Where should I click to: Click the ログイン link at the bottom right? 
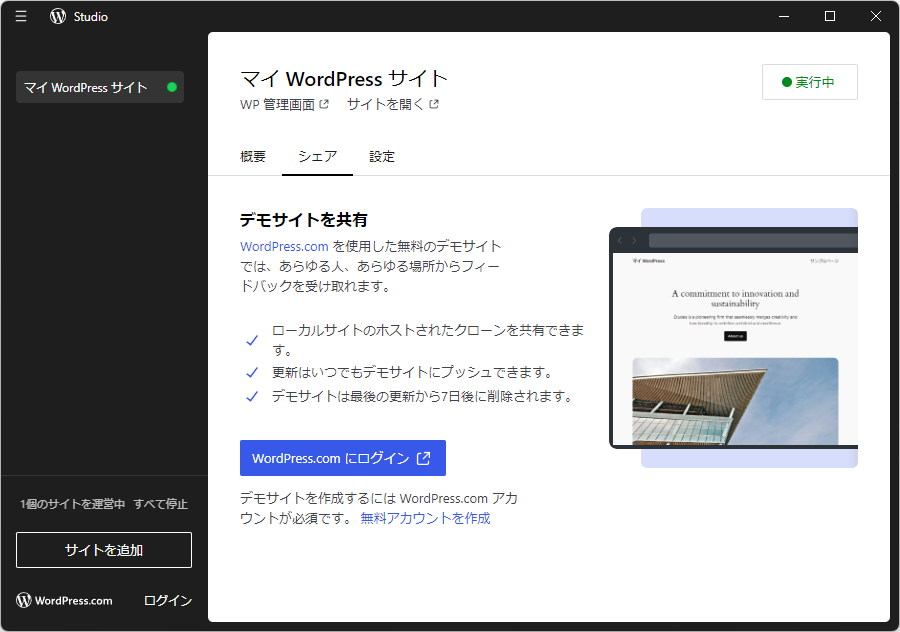[166, 600]
